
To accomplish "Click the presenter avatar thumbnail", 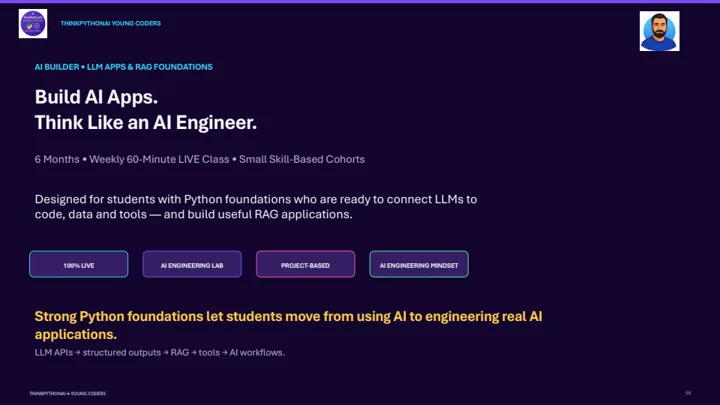I will pos(659,31).
